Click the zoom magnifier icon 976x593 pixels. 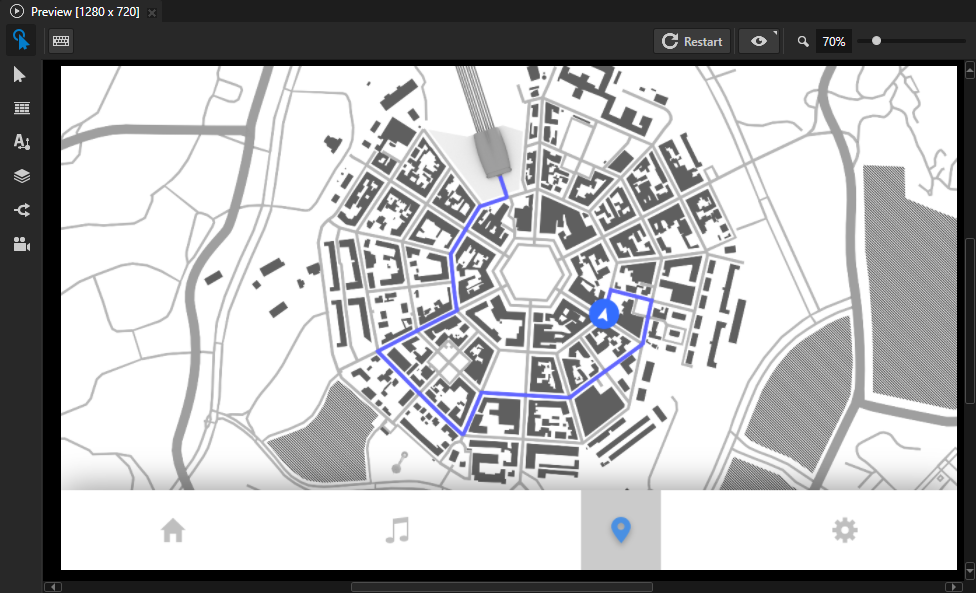802,41
